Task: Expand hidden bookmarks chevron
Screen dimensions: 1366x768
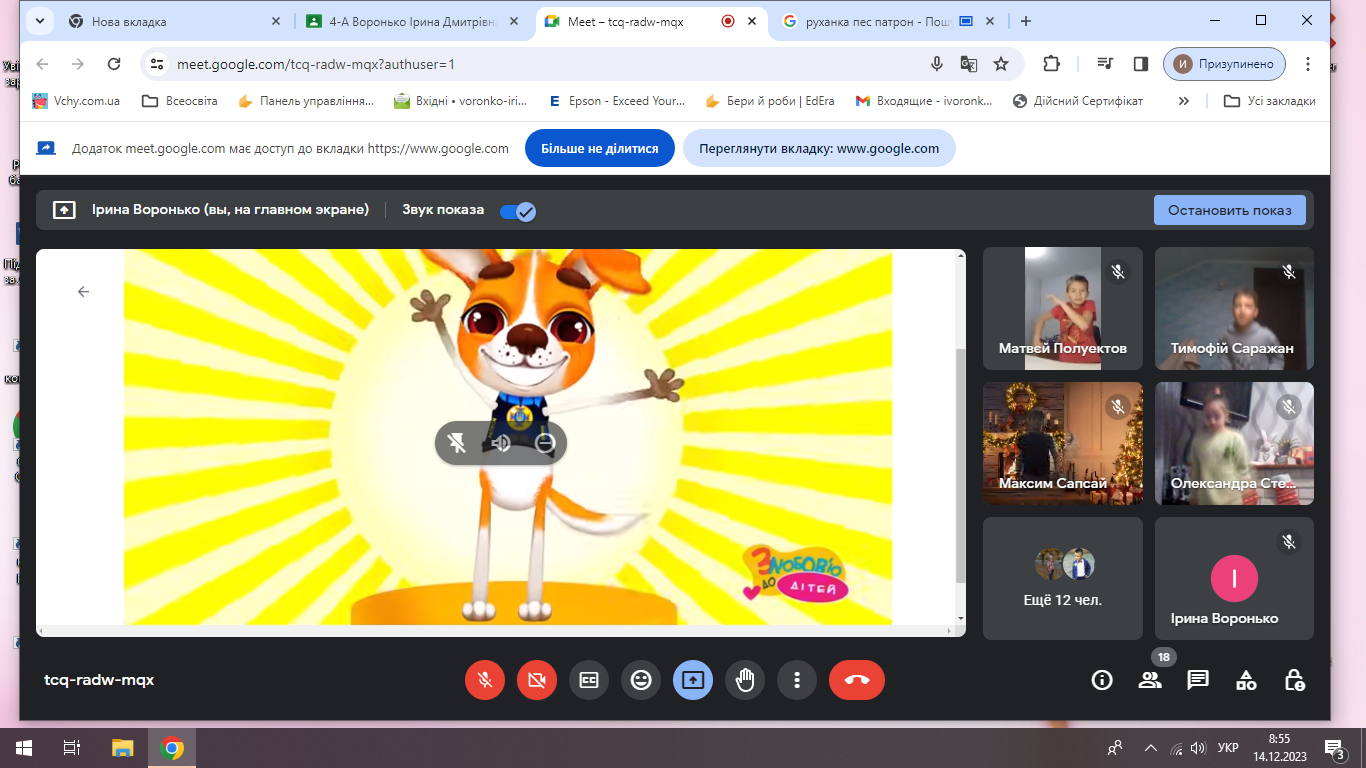Action: [x=1184, y=101]
